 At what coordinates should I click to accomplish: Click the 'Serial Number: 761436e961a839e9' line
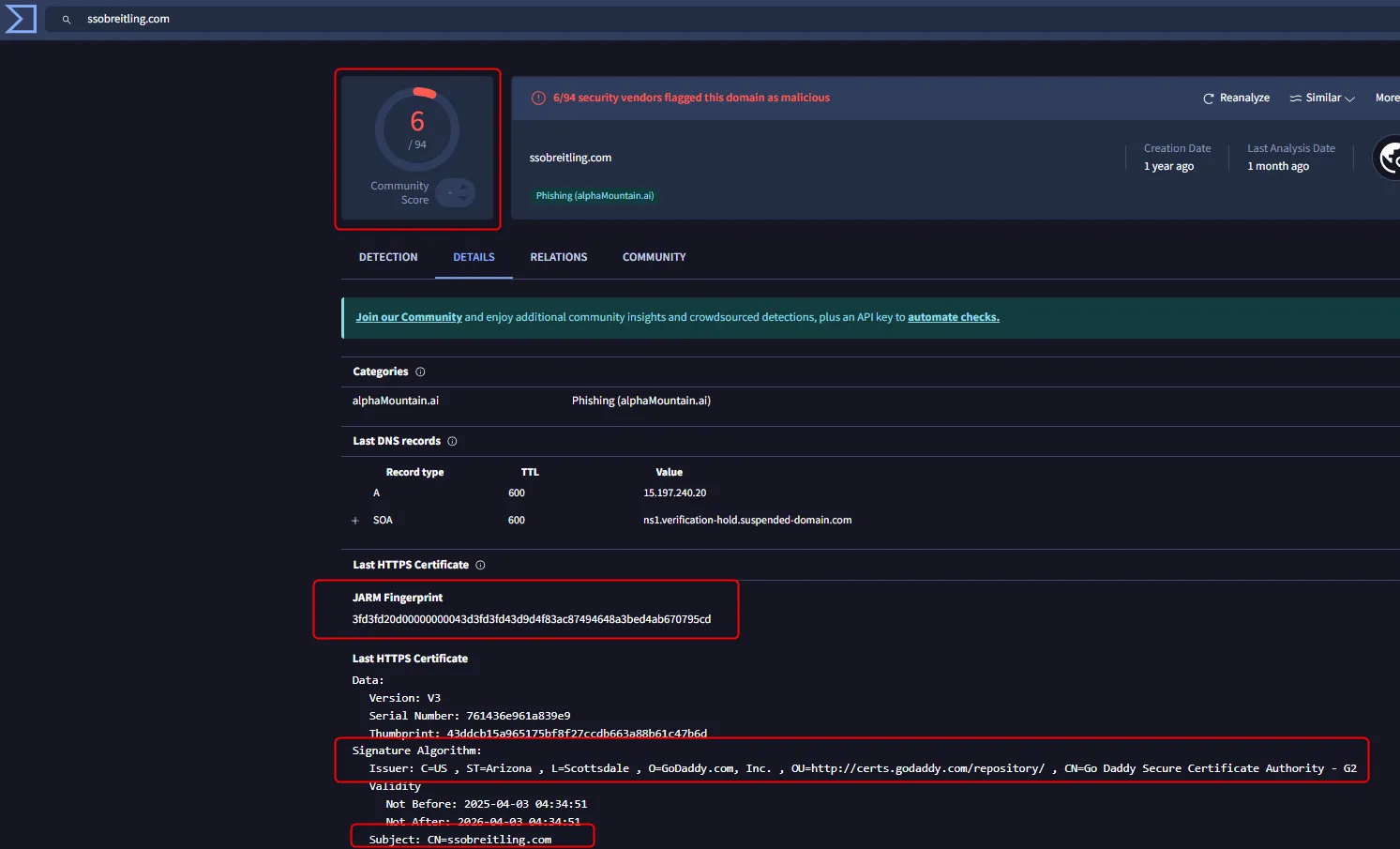tap(470, 716)
